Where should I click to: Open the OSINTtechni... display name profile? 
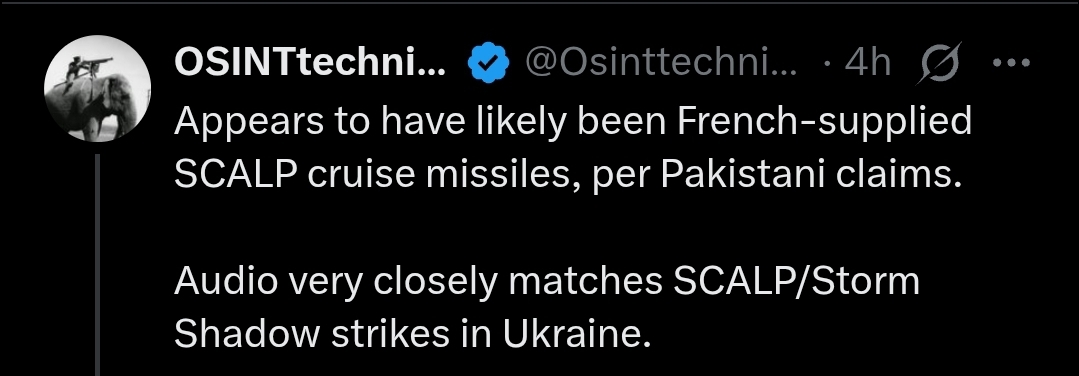310,63
